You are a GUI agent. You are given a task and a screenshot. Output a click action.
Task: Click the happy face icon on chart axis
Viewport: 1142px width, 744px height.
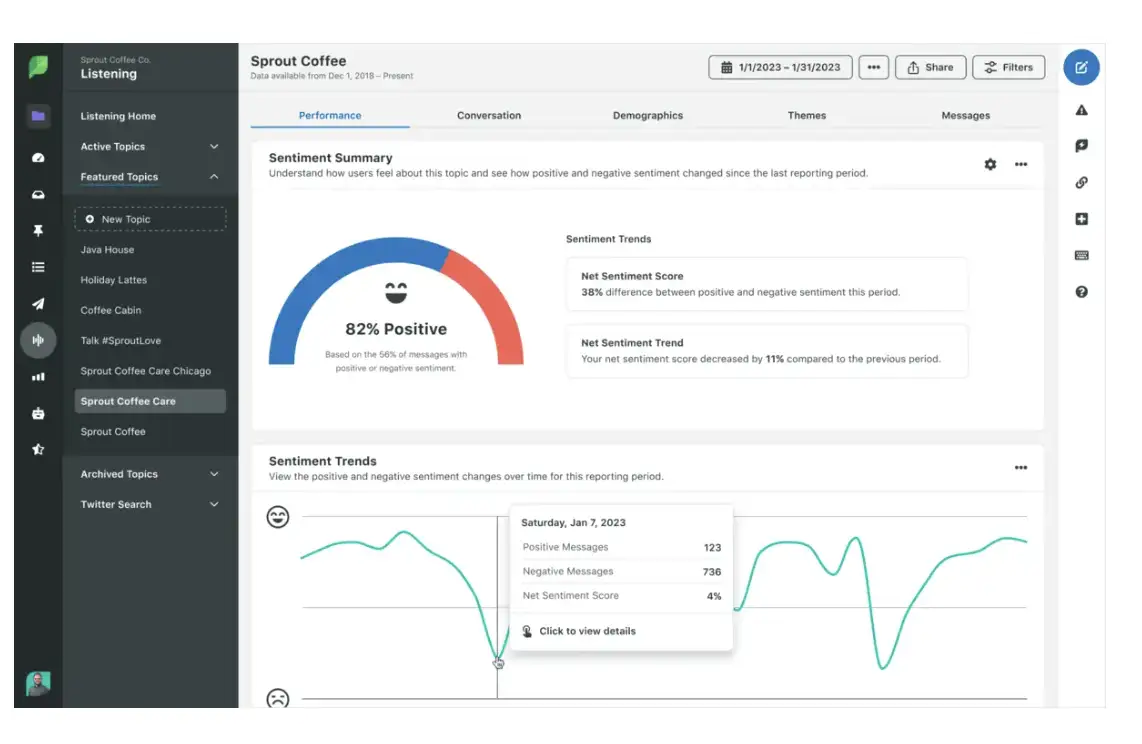(277, 517)
